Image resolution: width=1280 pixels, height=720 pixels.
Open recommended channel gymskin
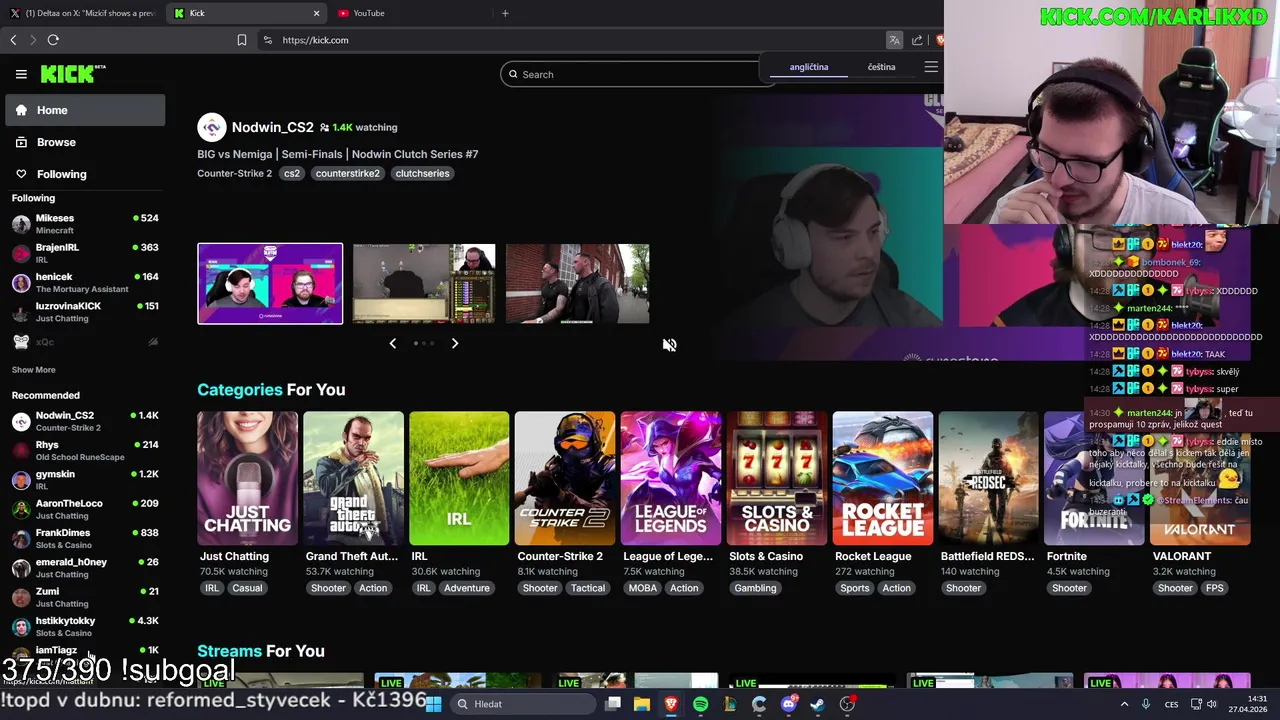point(85,480)
